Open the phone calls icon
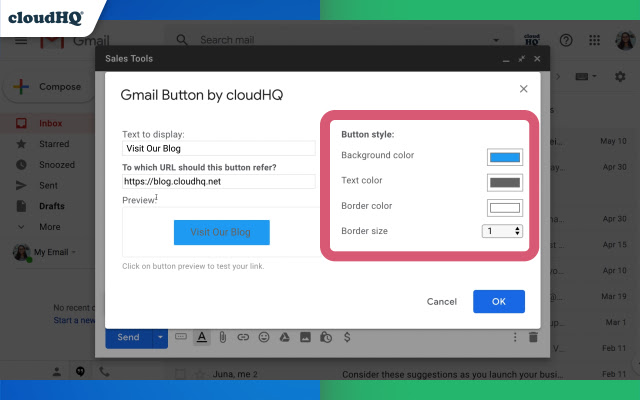This screenshot has height=400, width=640. click(104, 372)
